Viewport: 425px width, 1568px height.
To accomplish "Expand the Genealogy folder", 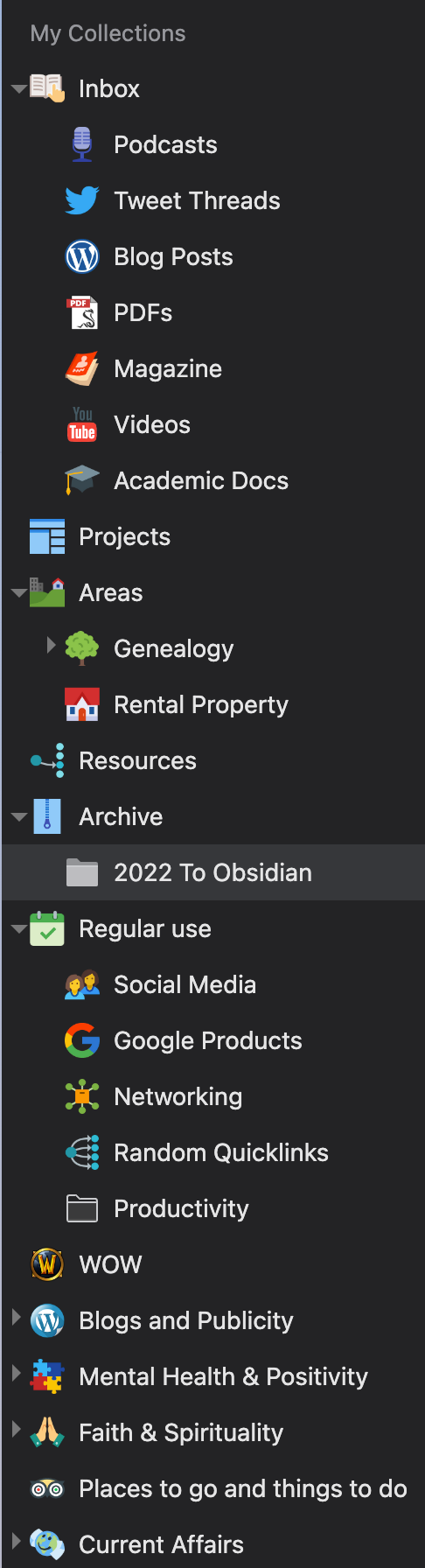I will [52, 646].
